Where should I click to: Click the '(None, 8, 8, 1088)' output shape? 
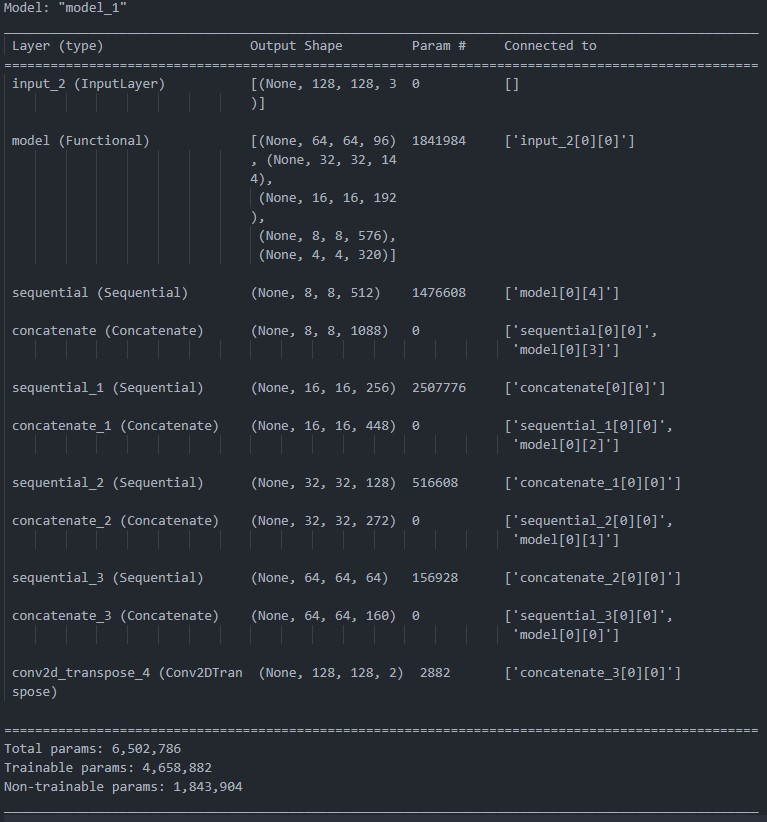[x=319, y=331]
